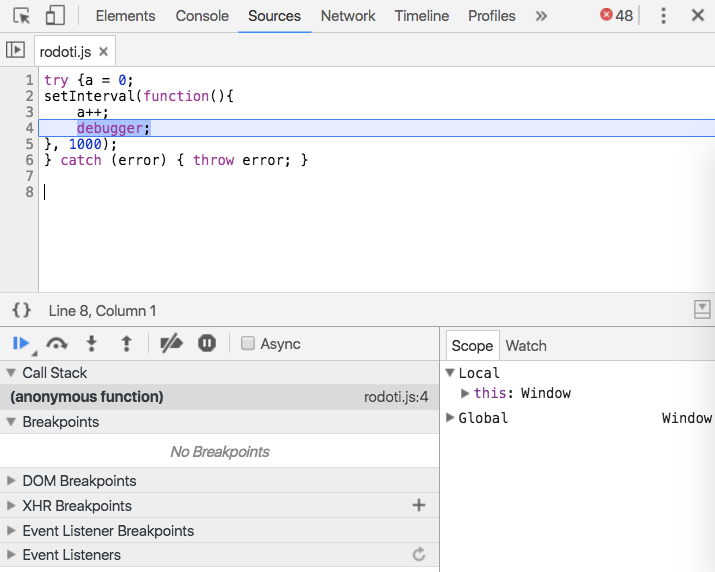Viewport: 715px width, 572px height.
Task: Click the setInterval call in code
Action: [x=89, y=96]
